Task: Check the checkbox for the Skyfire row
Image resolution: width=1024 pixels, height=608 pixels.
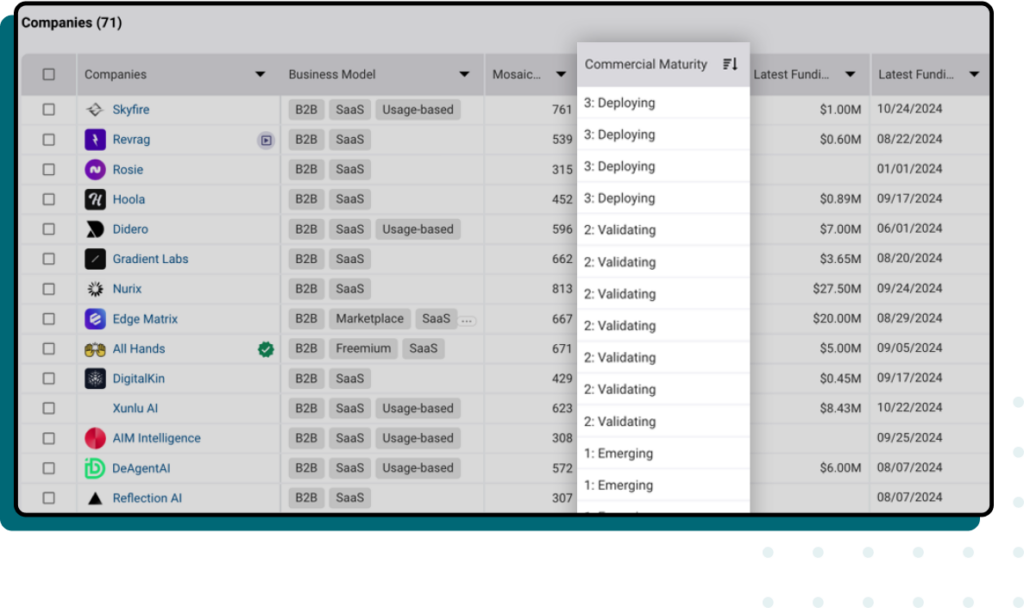Action: click(49, 110)
